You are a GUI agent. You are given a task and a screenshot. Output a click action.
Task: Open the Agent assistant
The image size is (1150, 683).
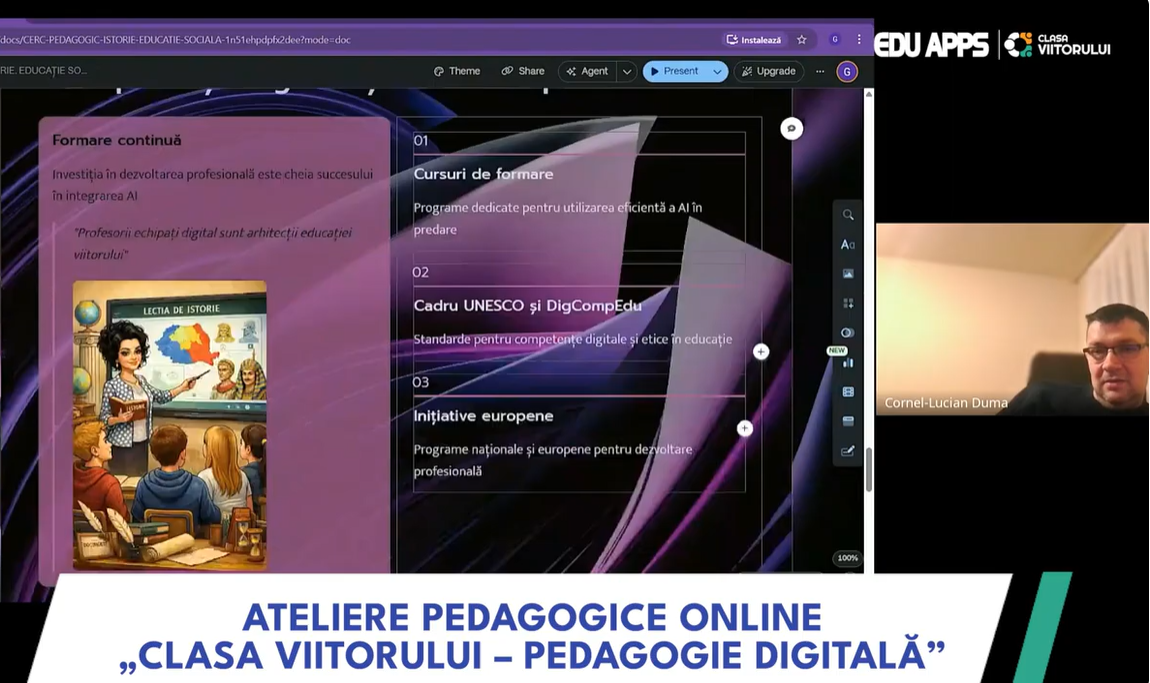coord(587,71)
